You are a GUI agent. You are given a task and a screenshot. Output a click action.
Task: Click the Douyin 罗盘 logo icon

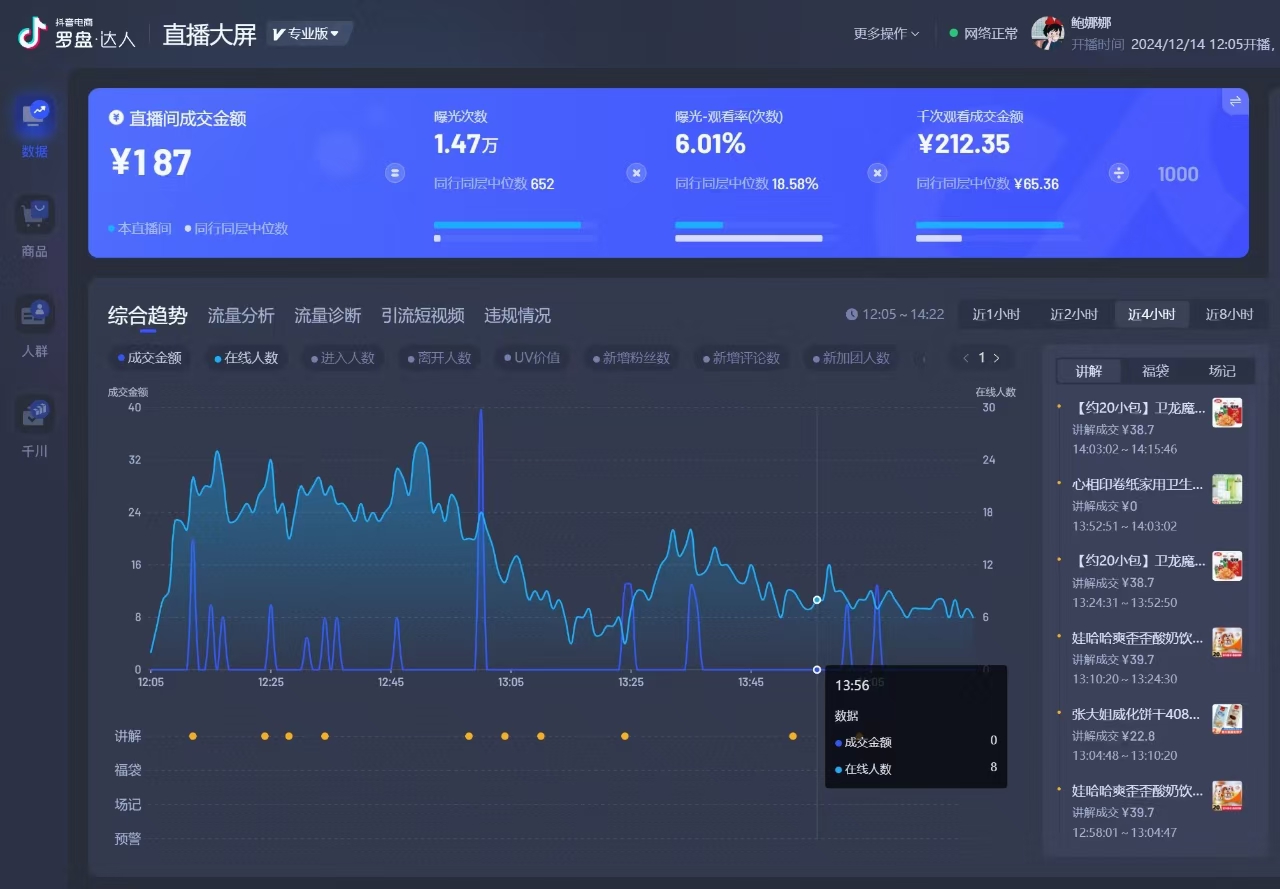pyautogui.click(x=32, y=34)
